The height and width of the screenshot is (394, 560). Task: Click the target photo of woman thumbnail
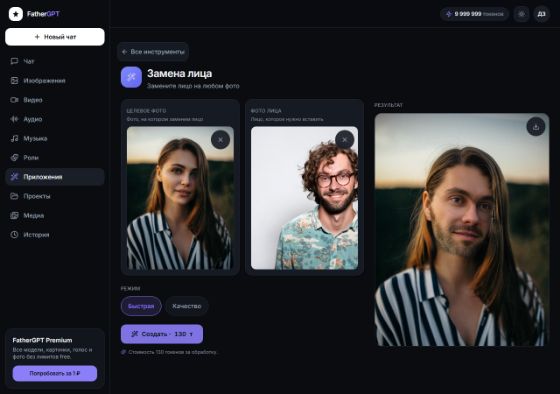180,198
